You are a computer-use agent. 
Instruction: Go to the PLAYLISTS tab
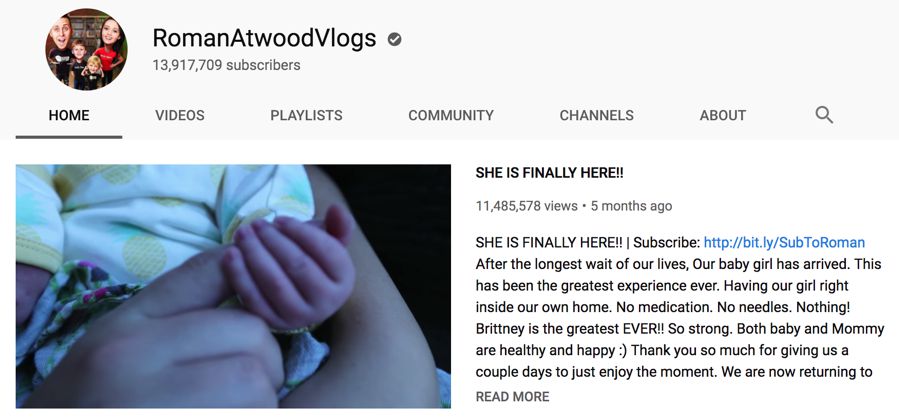pyautogui.click(x=306, y=115)
